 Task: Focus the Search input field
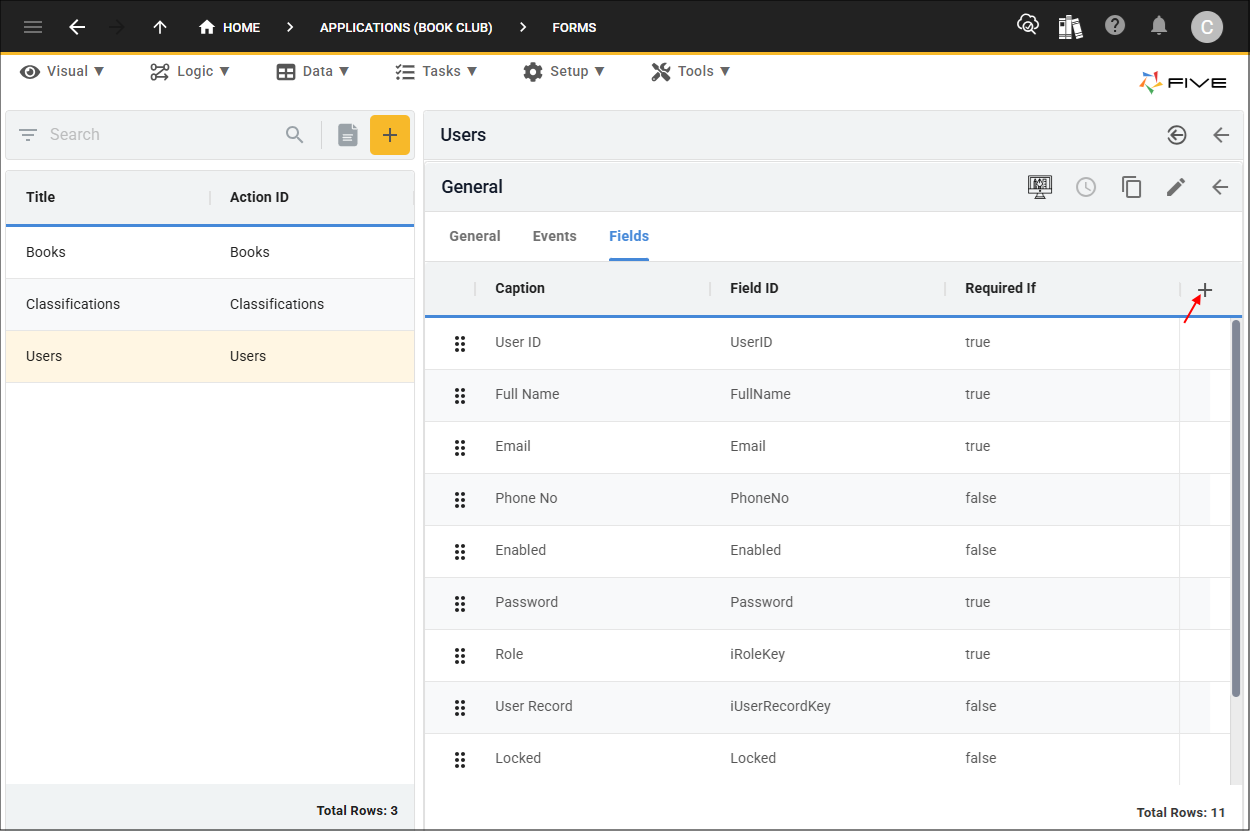point(160,134)
